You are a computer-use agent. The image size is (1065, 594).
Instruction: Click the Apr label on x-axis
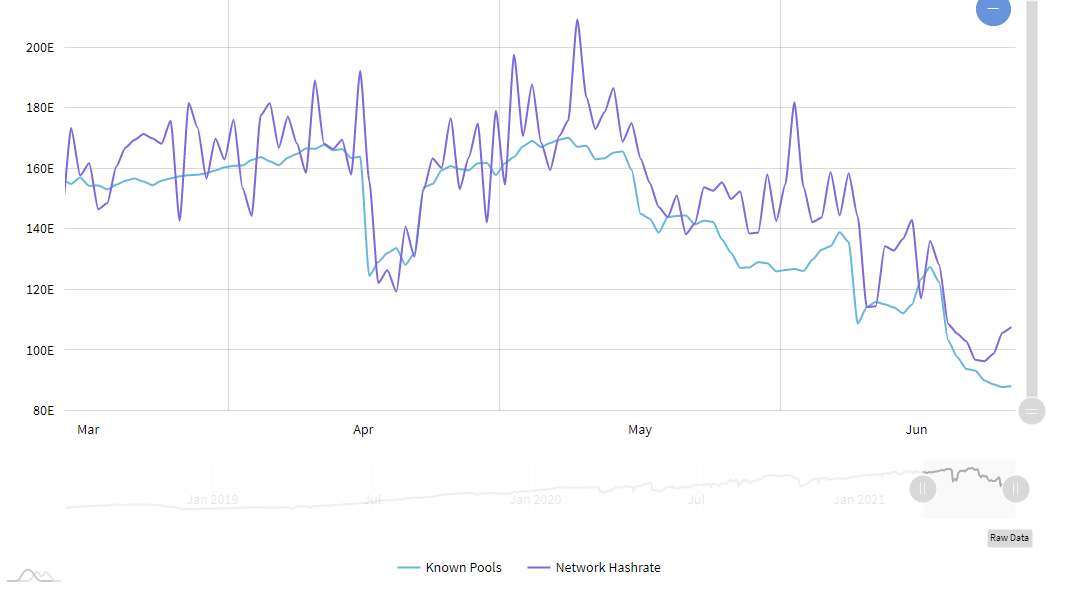pyautogui.click(x=363, y=430)
